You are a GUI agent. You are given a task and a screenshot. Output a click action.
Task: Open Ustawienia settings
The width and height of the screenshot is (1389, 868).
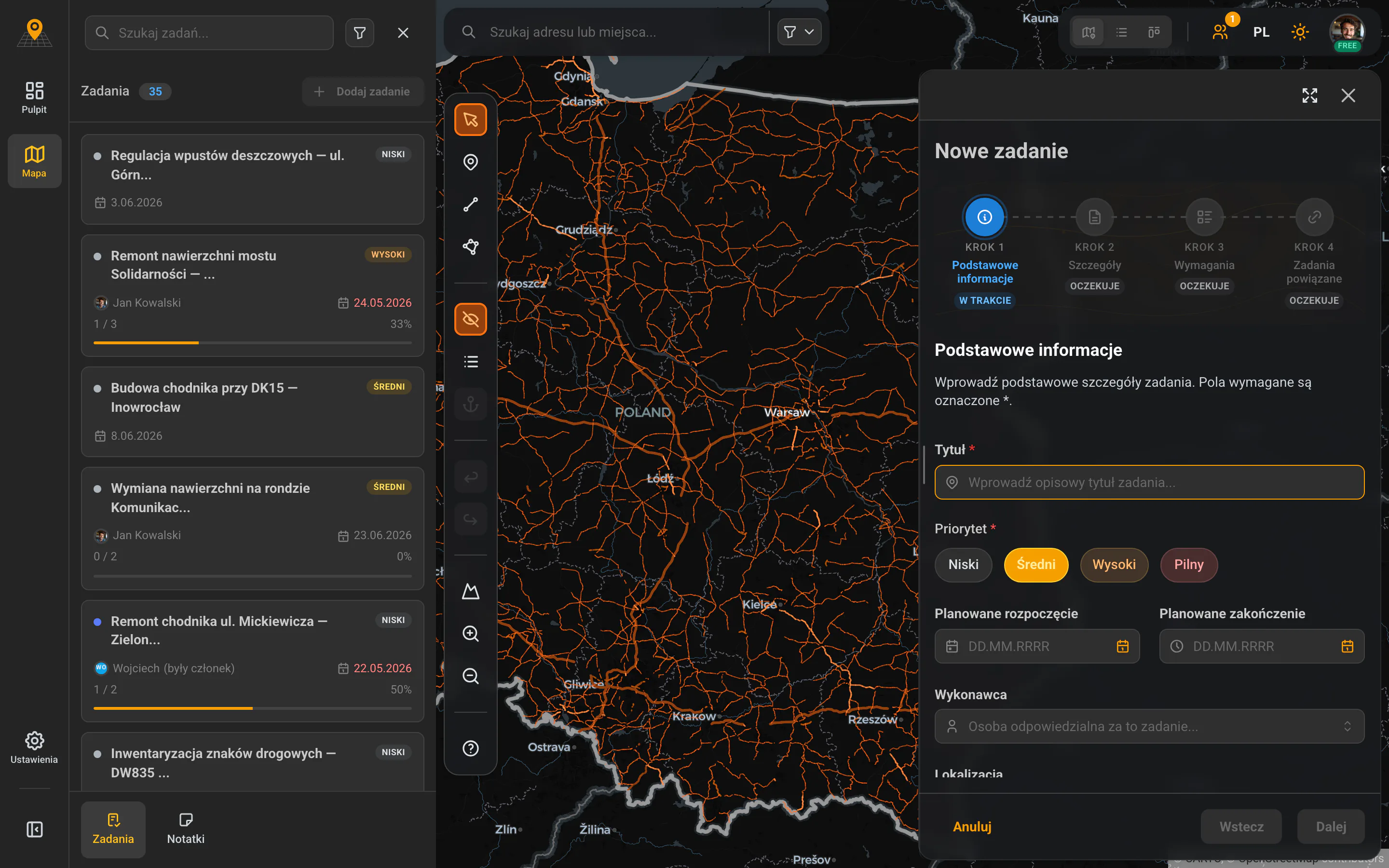pyautogui.click(x=34, y=748)
